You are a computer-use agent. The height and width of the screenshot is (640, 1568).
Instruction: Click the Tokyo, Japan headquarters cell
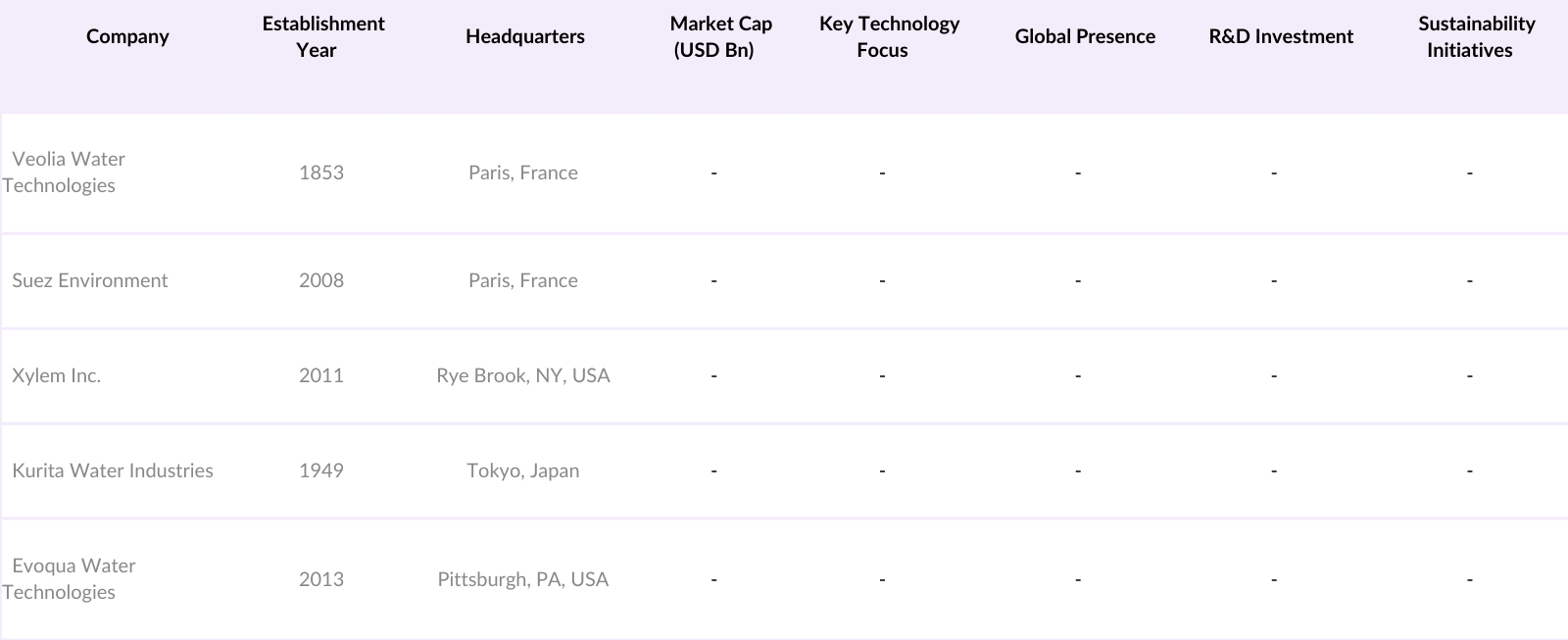click(x=523, y=471)
